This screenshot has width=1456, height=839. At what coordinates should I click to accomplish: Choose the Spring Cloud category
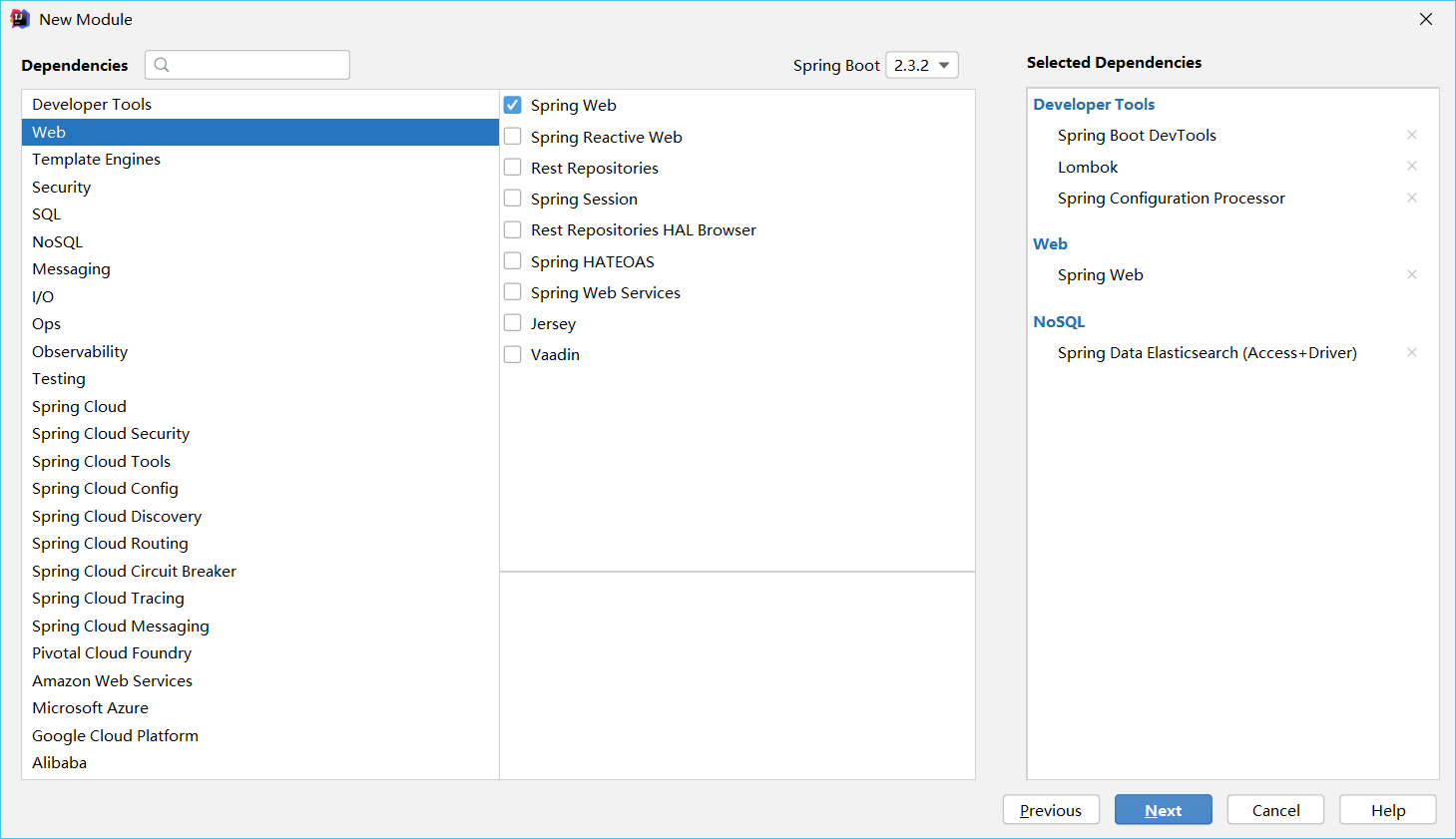coord(260,406)
